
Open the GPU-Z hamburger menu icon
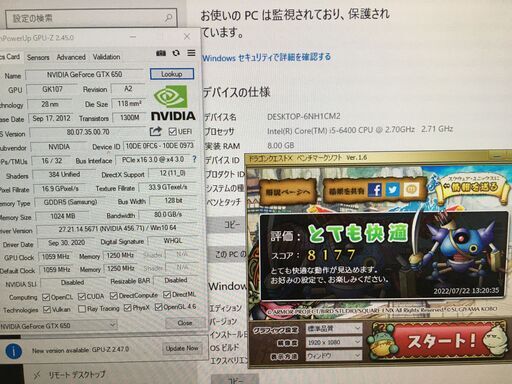tap(191, 53)
